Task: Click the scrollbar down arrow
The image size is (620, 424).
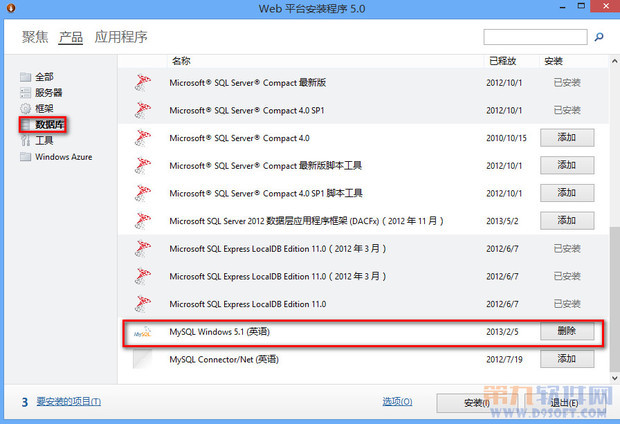Action: (x=614, y=378)
